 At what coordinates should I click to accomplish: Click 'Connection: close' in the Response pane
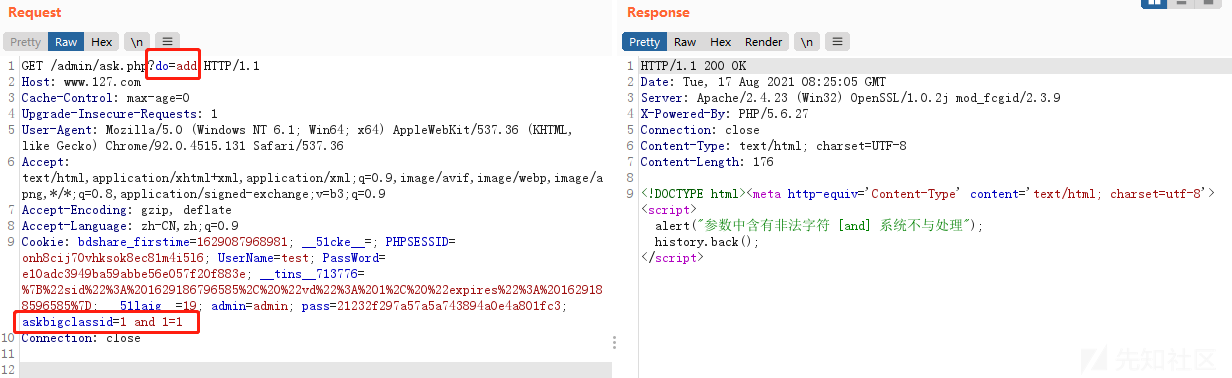[700, 130]
